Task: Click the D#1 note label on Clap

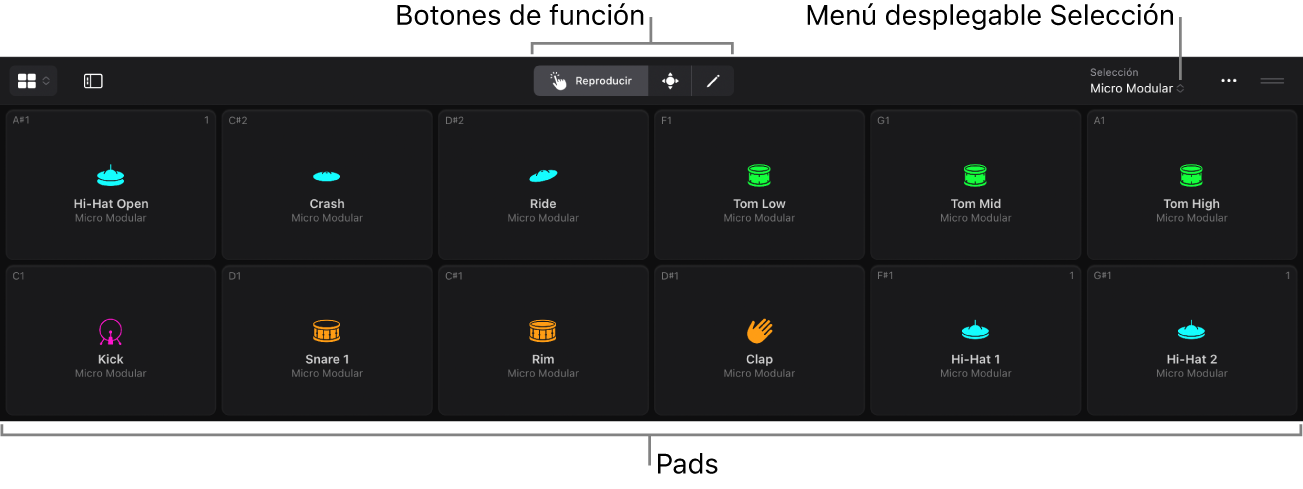Action: coord(670,275)
